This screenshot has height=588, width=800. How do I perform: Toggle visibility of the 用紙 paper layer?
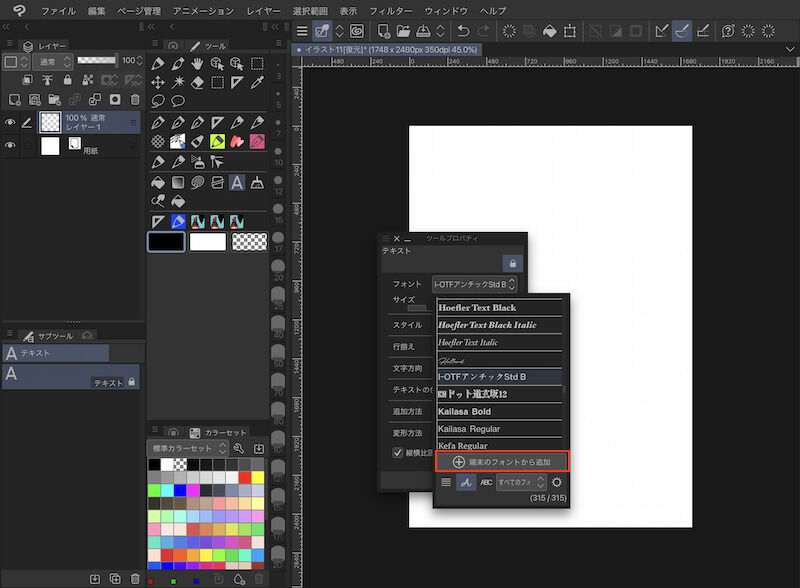10,145
